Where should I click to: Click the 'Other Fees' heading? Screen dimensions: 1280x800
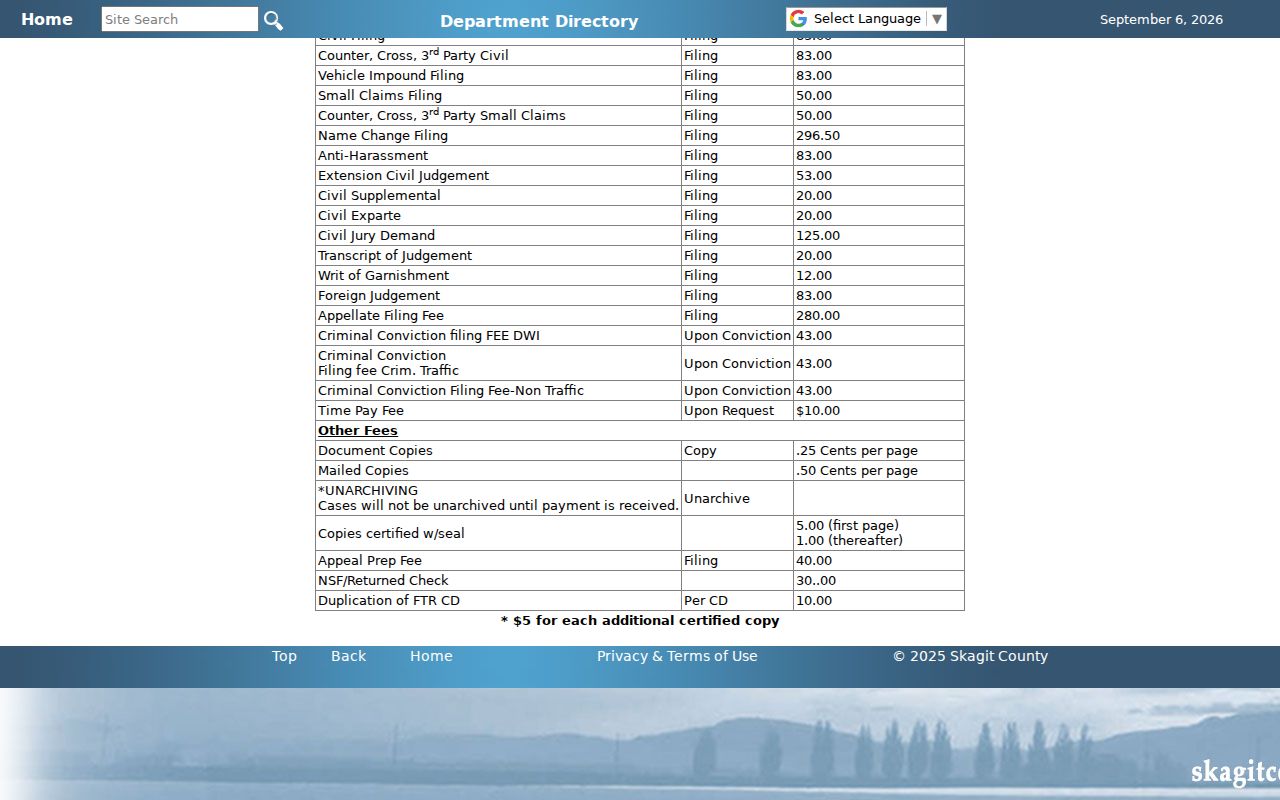(x=358, y=431)
